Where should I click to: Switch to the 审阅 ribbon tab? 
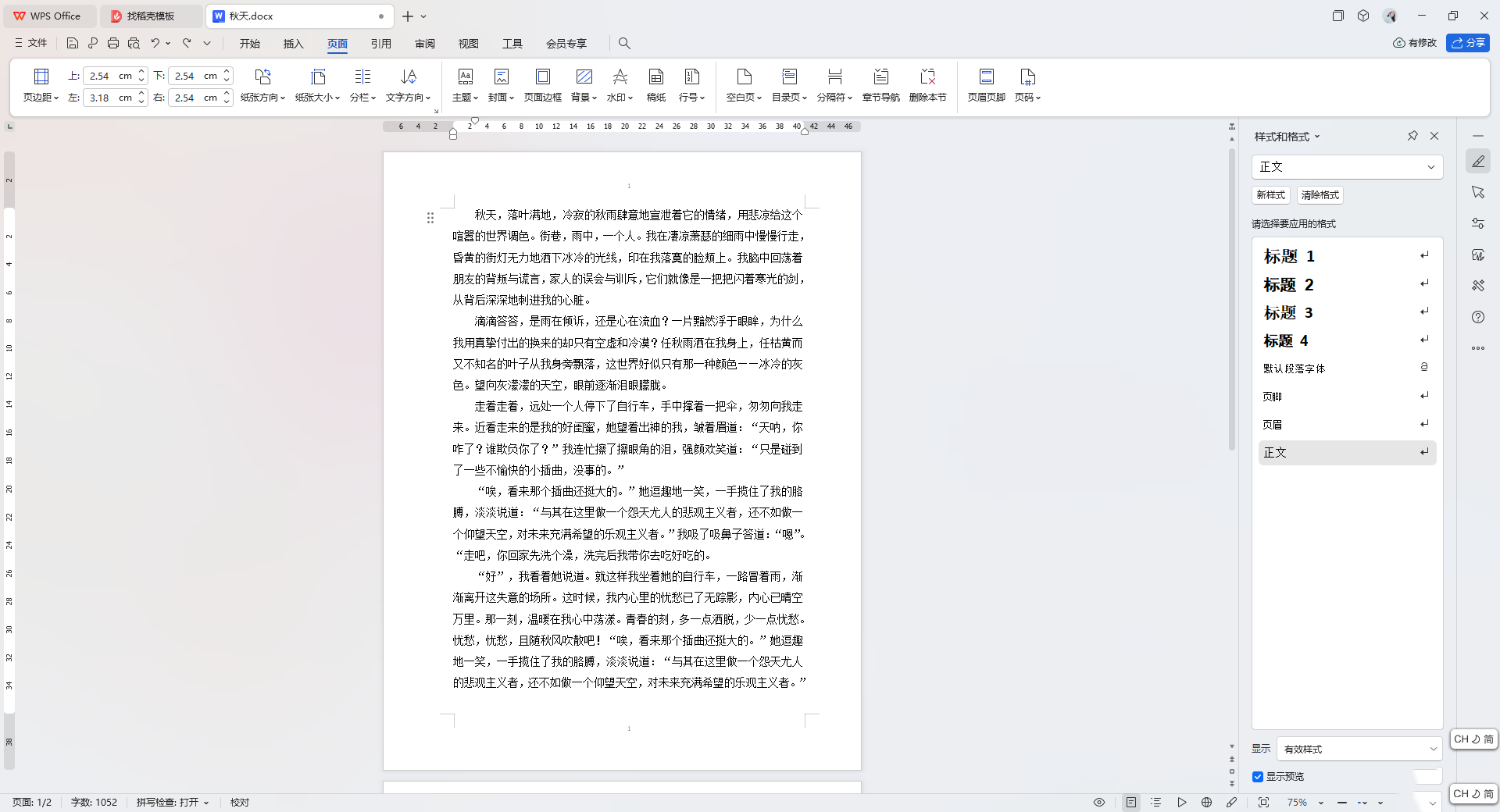click(425, 44)
